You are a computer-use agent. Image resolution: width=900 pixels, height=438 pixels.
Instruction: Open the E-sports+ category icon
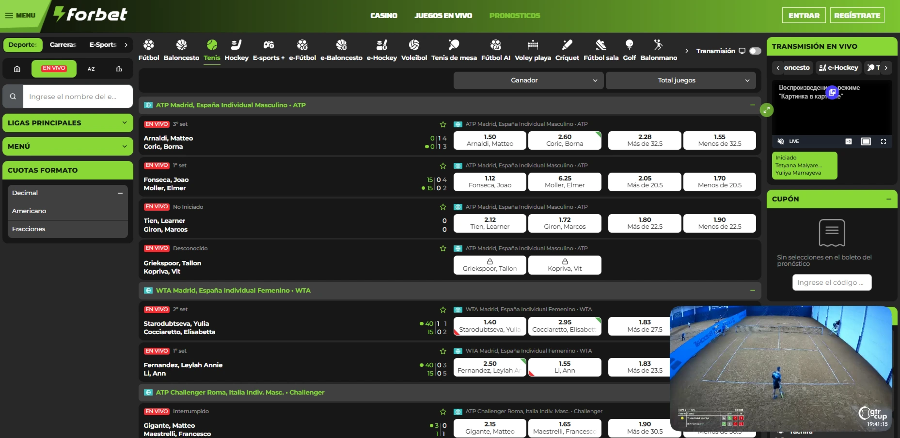click(x=269, y=50)
